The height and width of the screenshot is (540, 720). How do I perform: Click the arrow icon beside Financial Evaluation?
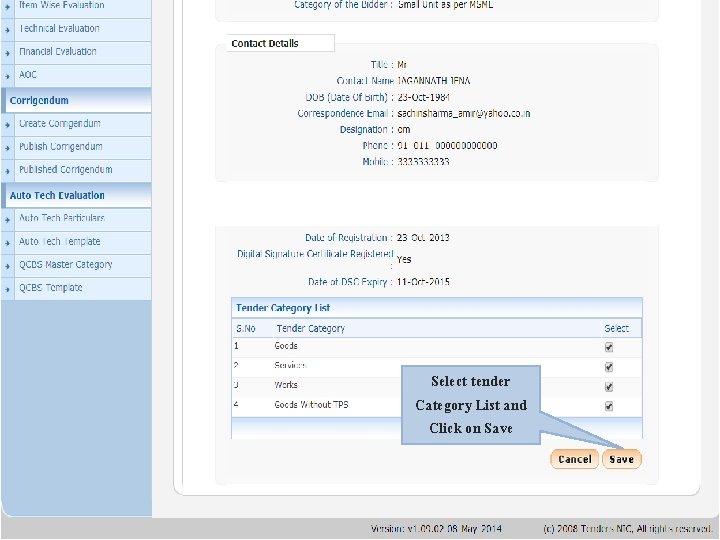point(7,53)
